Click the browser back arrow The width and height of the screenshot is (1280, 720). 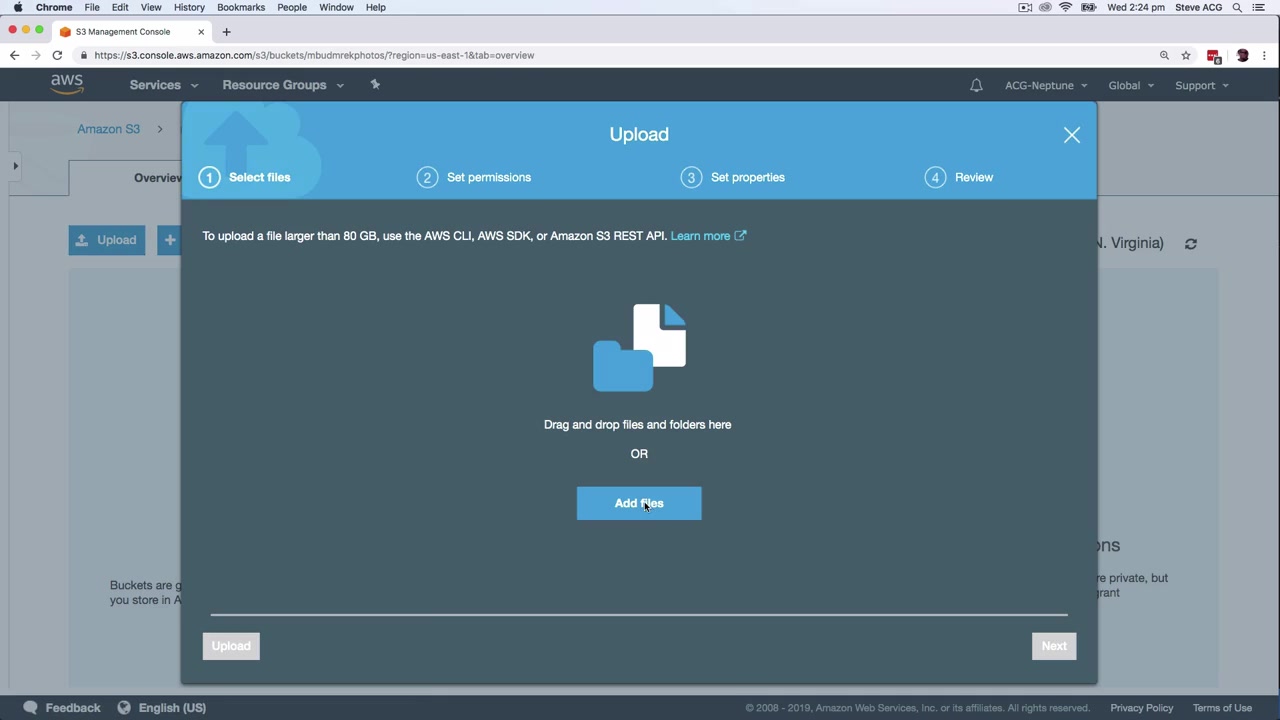click(14, 56)
